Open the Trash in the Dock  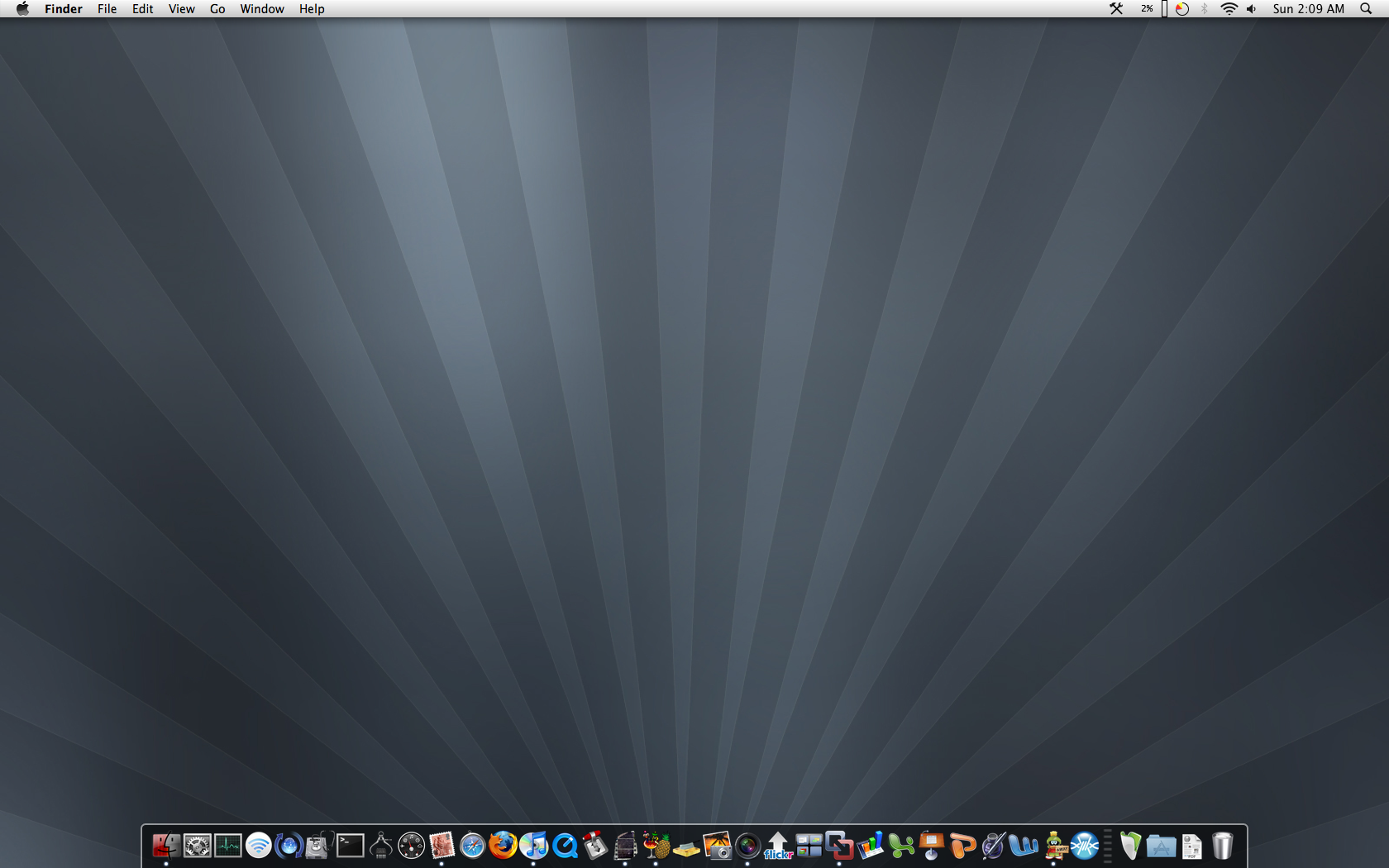[x=1222, y=846]
